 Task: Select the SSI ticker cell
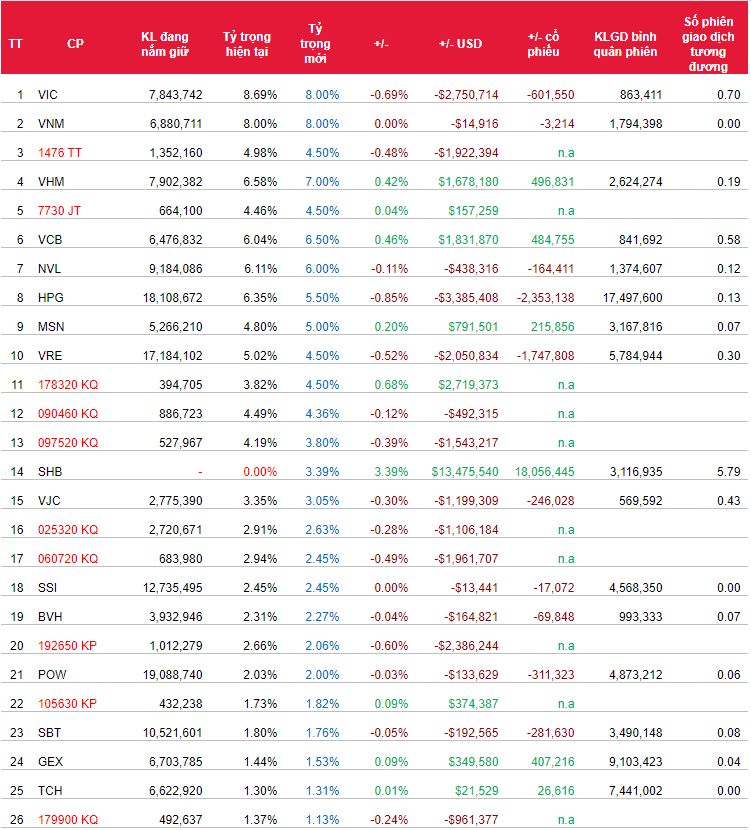(47, 588)
